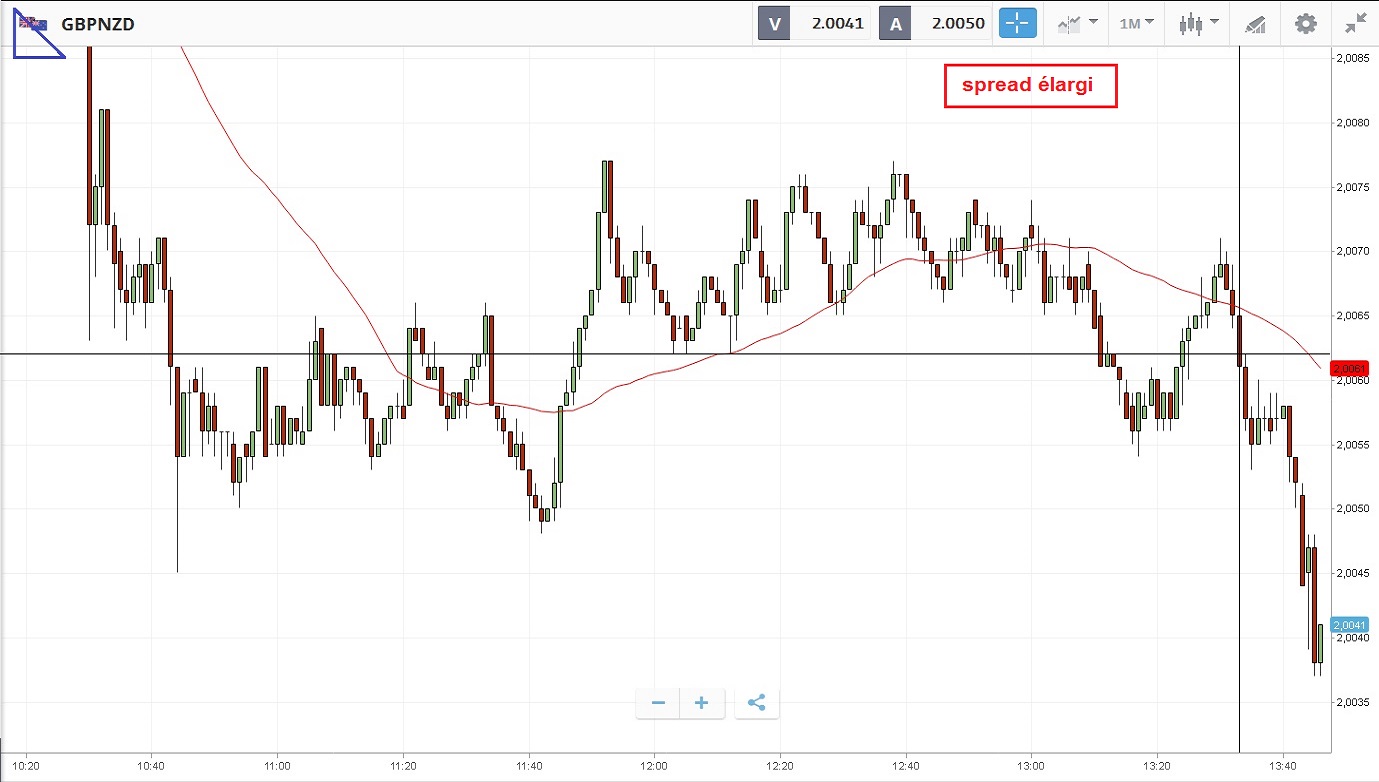This screenshot has height=782, width=1379.
Task: Click the 11:20 time axis label
Action: coord(402,768)
